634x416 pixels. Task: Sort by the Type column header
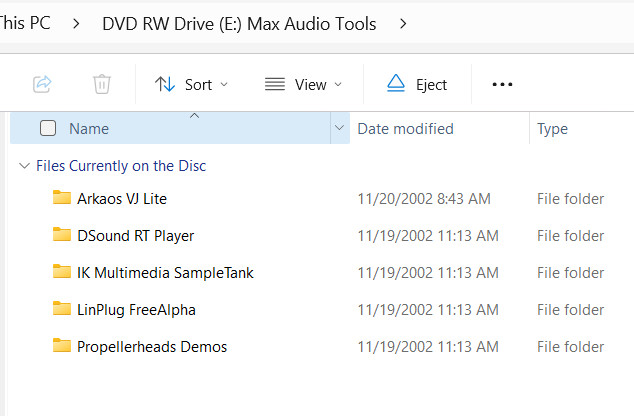tap(552, 129)
